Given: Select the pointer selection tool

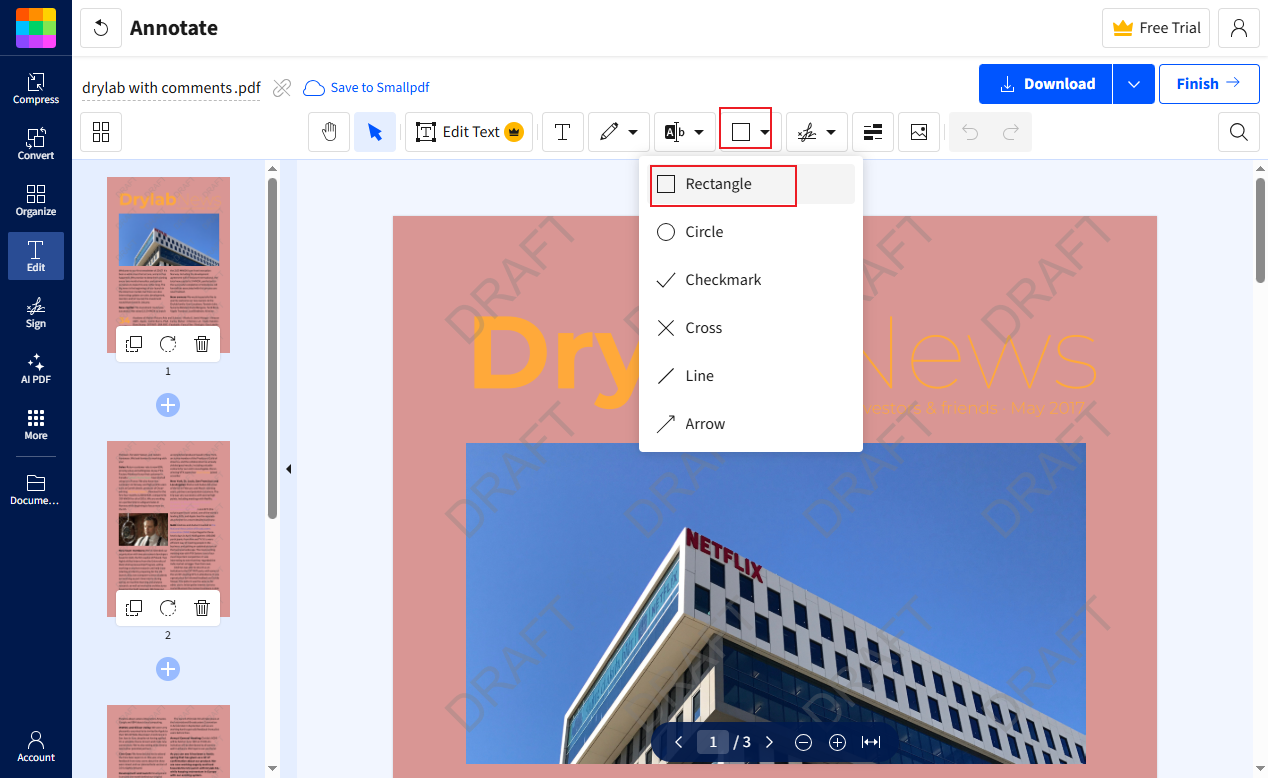Looking at the screenshot, I should (x=375, y=131).
